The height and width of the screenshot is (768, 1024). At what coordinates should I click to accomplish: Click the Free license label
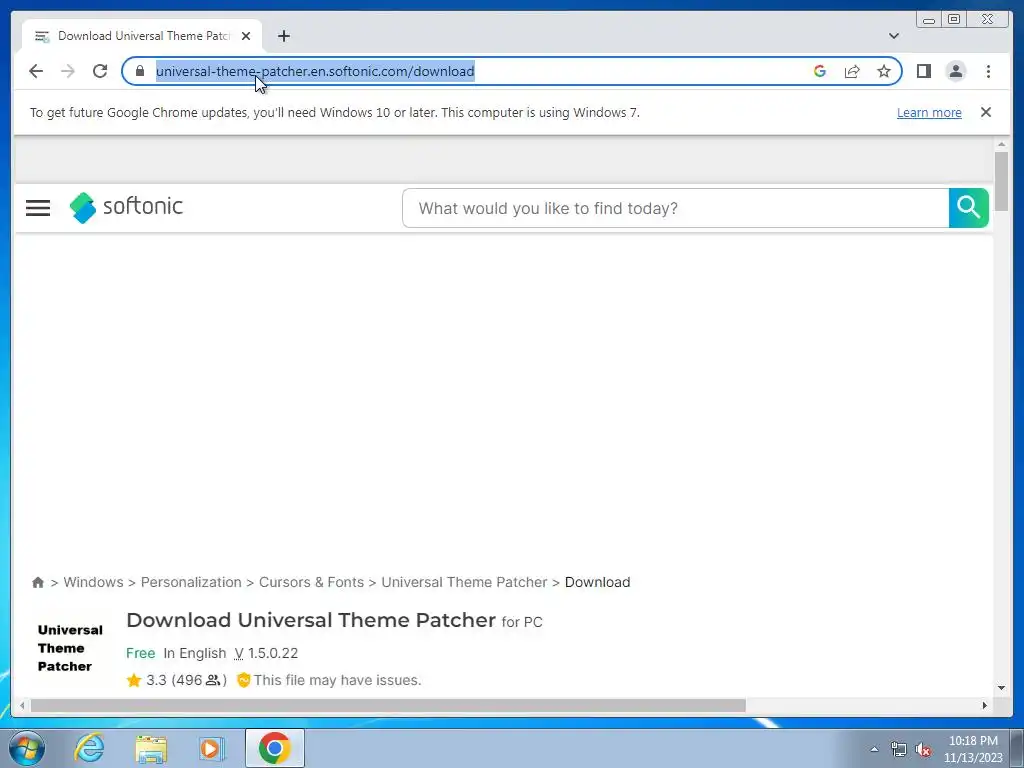click(x=140, y=653)
